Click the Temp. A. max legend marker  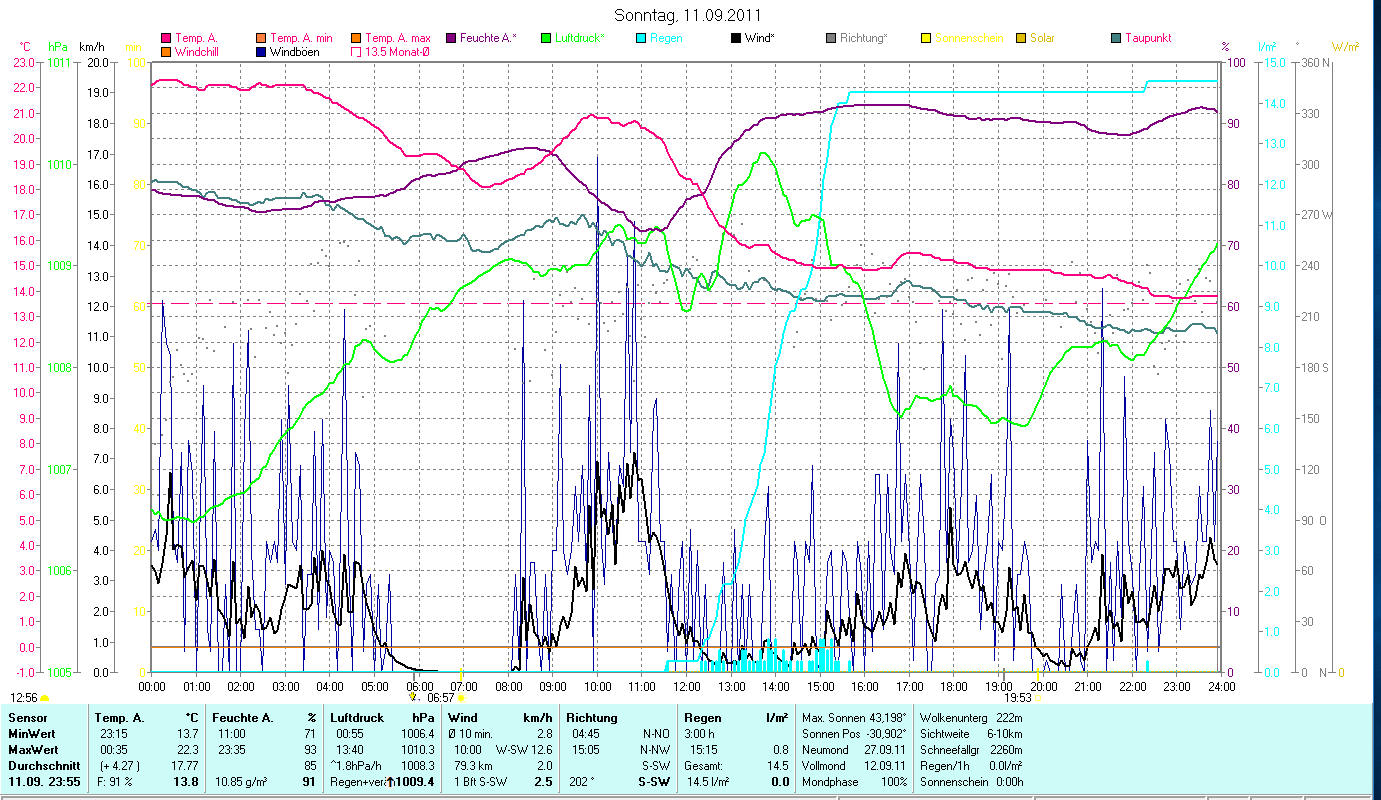click(x=356, y=38)
